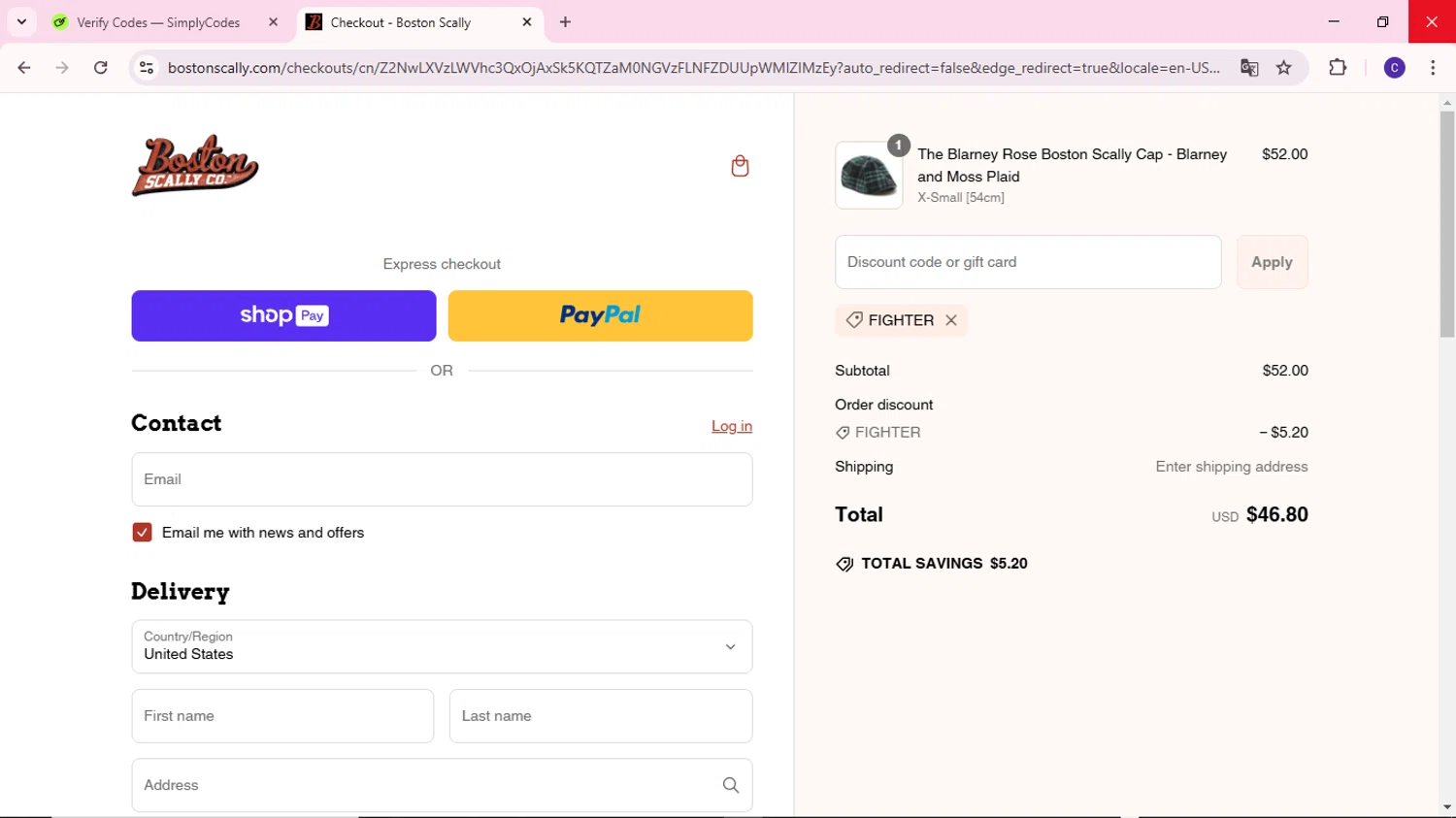Click the TOTAL SAVINGS $5.20 text
1456x818 pixels.
click(x=943, y=564)
